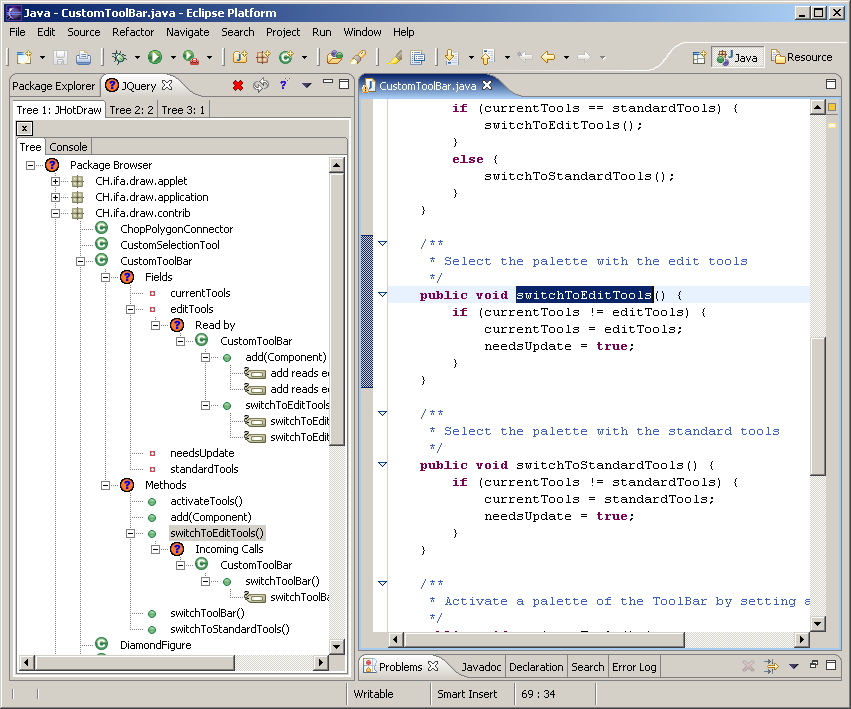The width and height of the screenshot is (851, 709).
Task: Click the red X delete icon in JQuery view
Action: coord(238,85)
